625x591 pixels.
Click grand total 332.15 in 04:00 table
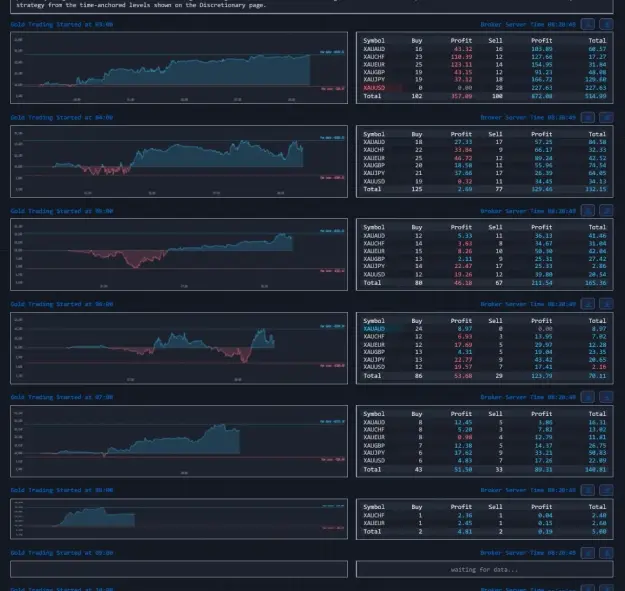[x=596, y=189]
